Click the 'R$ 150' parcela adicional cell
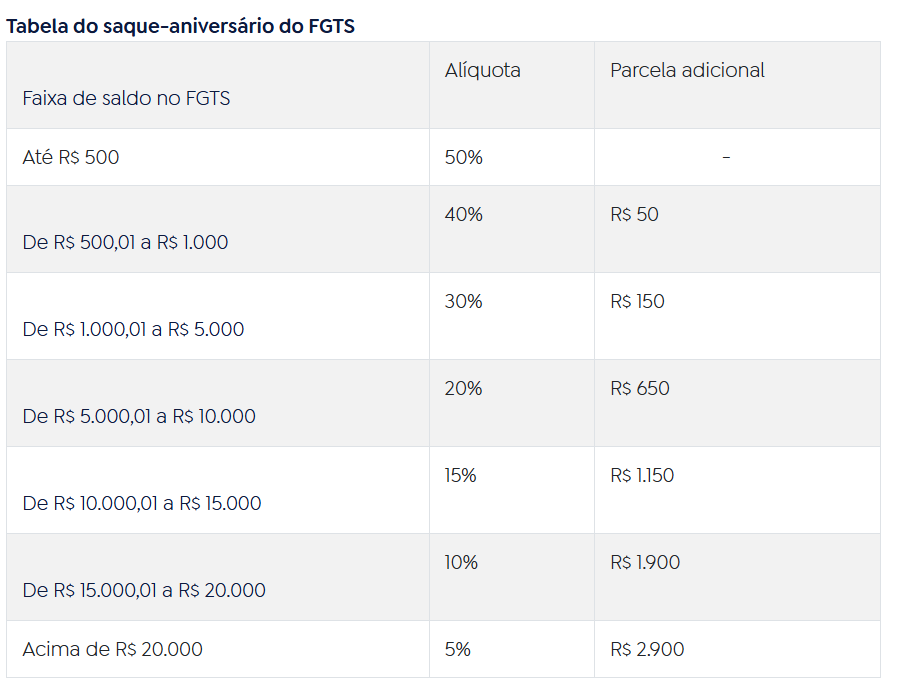This screenshot has width=902, height=698. click(637, 301)
